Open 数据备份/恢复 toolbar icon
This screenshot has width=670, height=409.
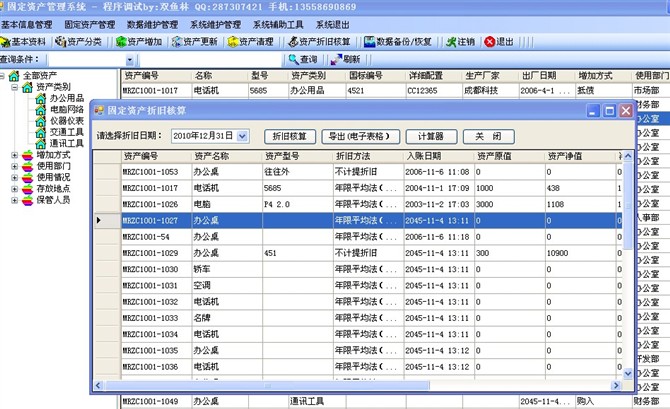[397, 41]
